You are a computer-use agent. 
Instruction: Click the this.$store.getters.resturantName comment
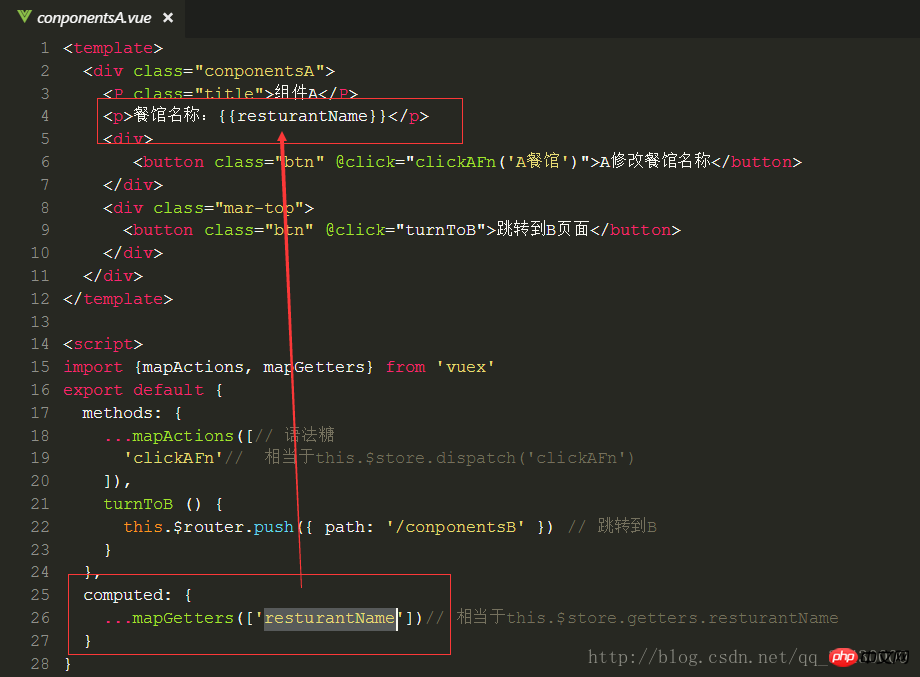tap(672, 618)
